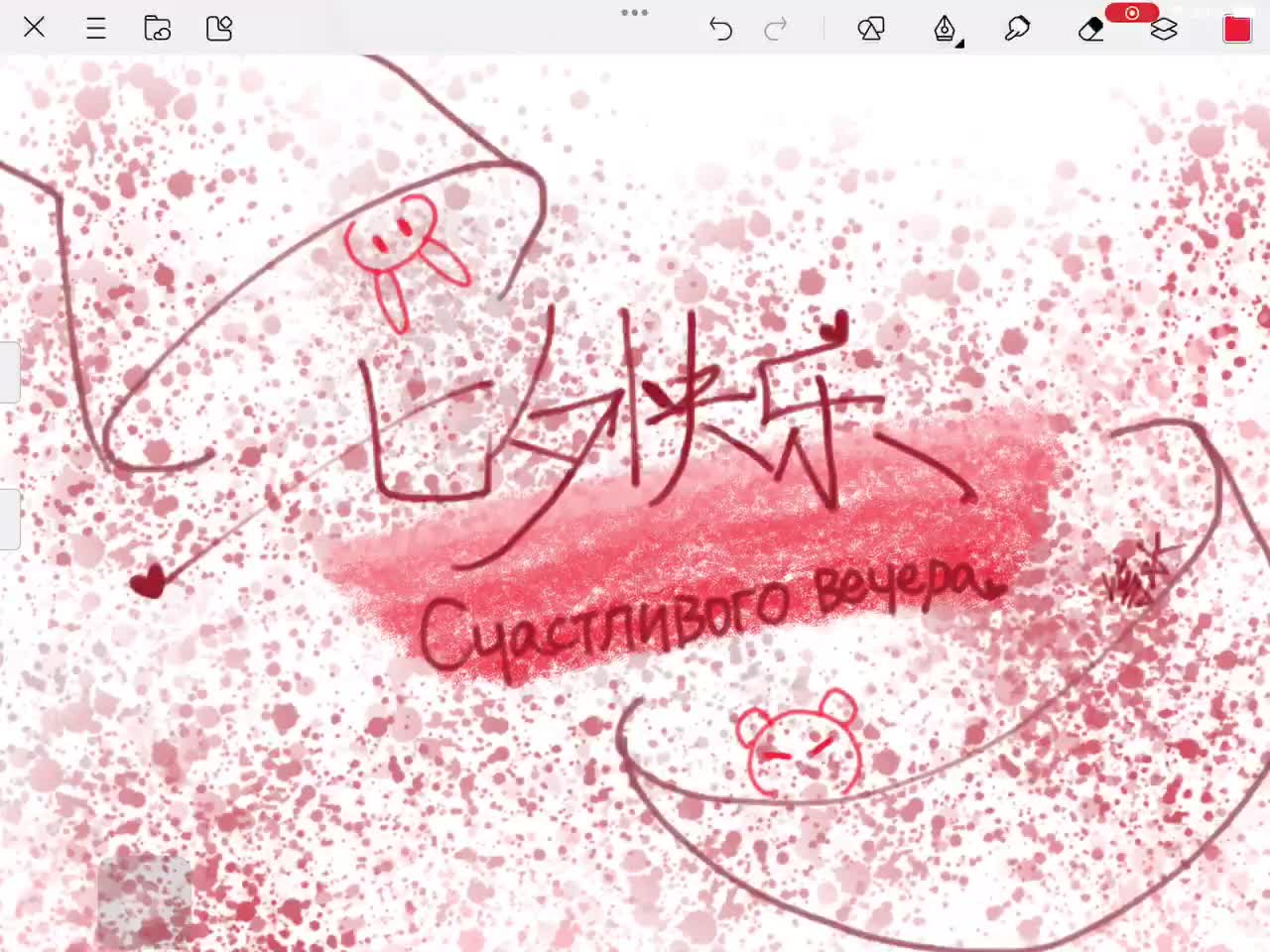Viewport: 1270px width, 952px height.
Task: Tap the lower left-edge brush slider handle
Action: [x=10, y=519]
